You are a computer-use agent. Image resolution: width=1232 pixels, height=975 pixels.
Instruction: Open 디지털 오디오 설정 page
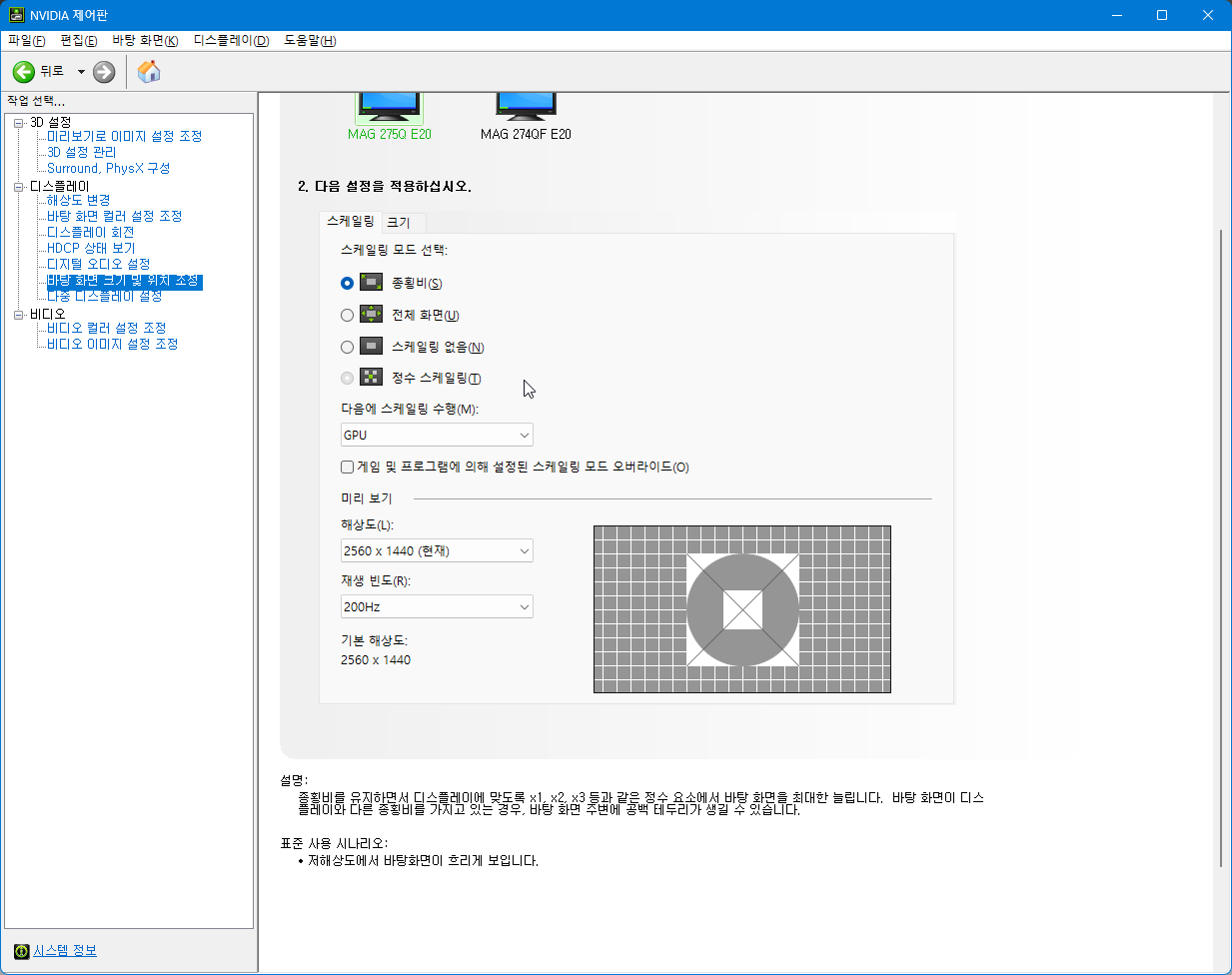(x=99, y=264)
